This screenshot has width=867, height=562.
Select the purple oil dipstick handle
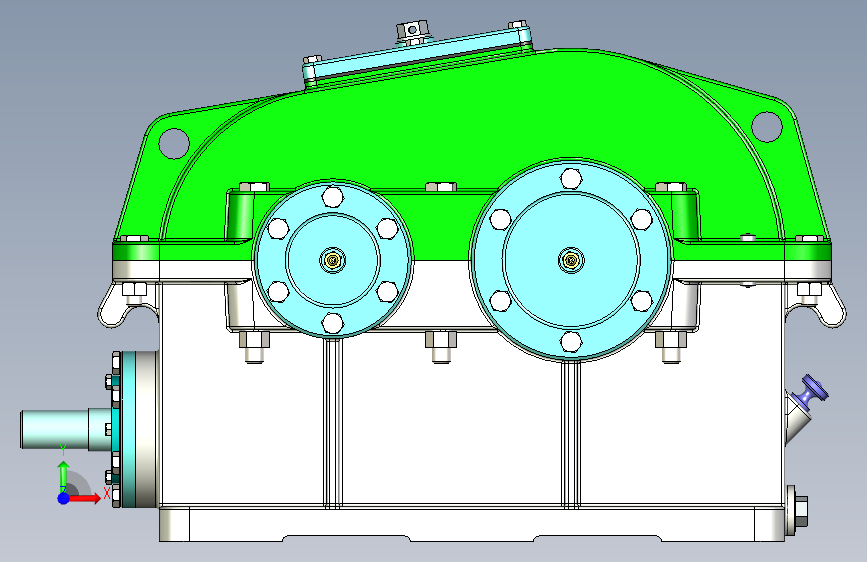811,392
